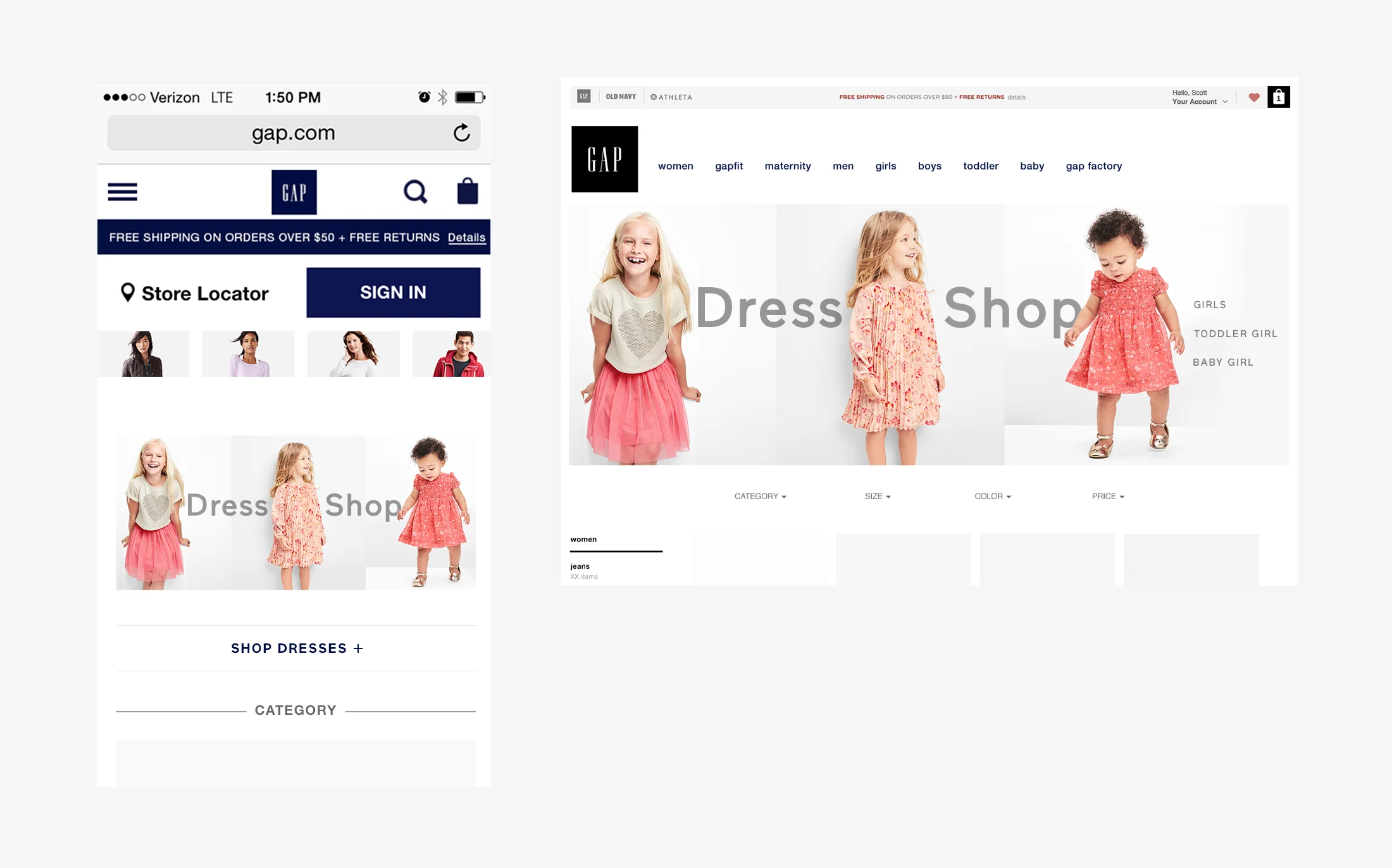Screen dimensions: 1392x868
Task: Tap the mobile Gap logo
Action: point(294,192)
